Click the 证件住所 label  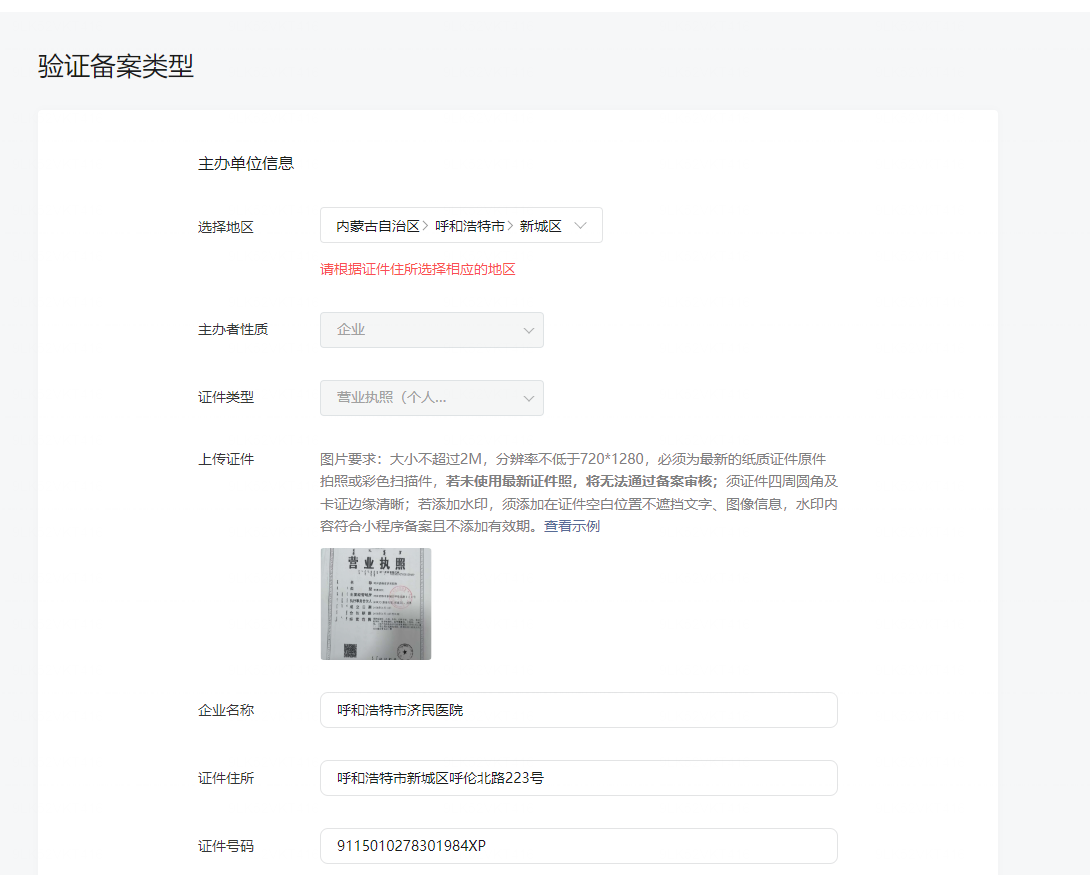226,778
